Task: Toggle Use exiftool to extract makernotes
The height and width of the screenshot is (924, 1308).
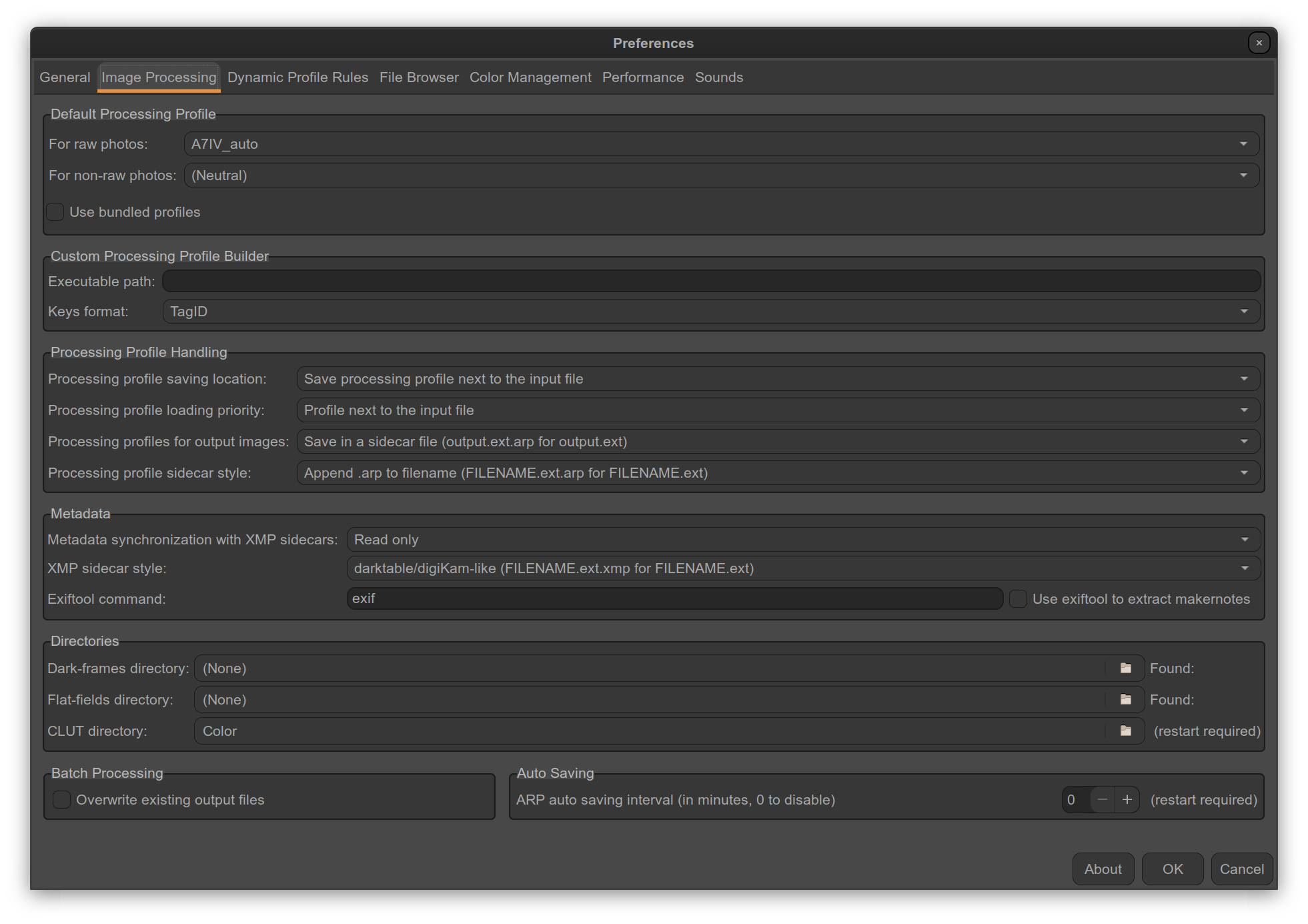Action: point(1018,598)
